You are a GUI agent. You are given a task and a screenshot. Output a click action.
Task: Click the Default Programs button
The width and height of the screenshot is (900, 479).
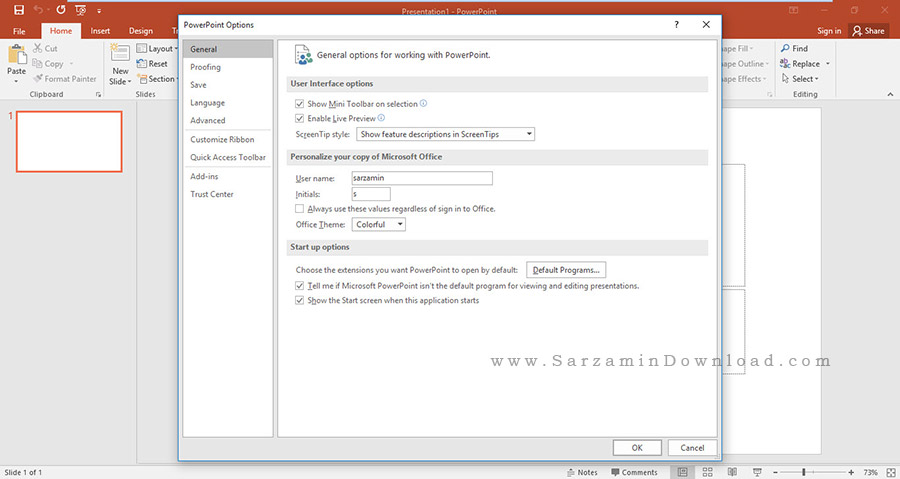(x=566, y=270)
